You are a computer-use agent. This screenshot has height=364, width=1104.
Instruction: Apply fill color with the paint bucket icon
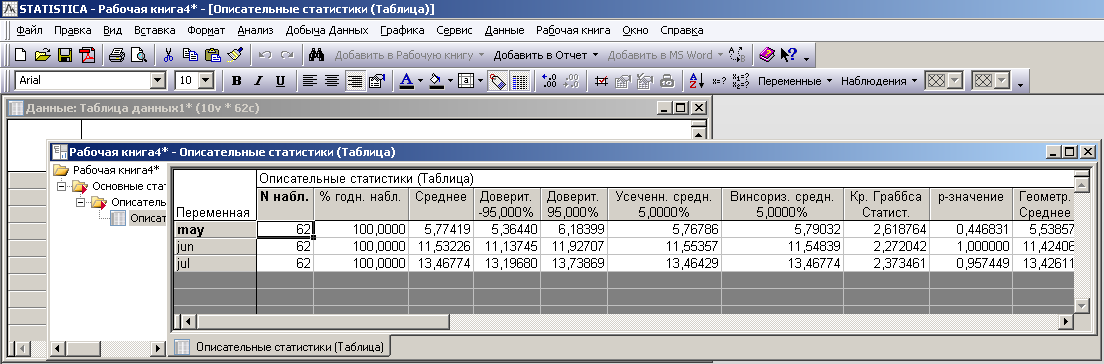(x=436, y=81)
